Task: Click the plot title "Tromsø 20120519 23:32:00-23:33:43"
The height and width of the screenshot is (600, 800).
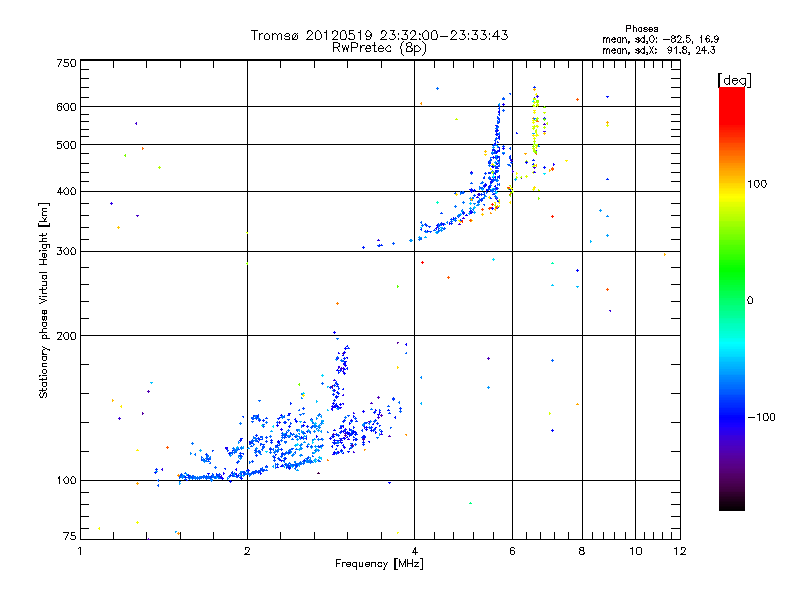Action: 380,35
